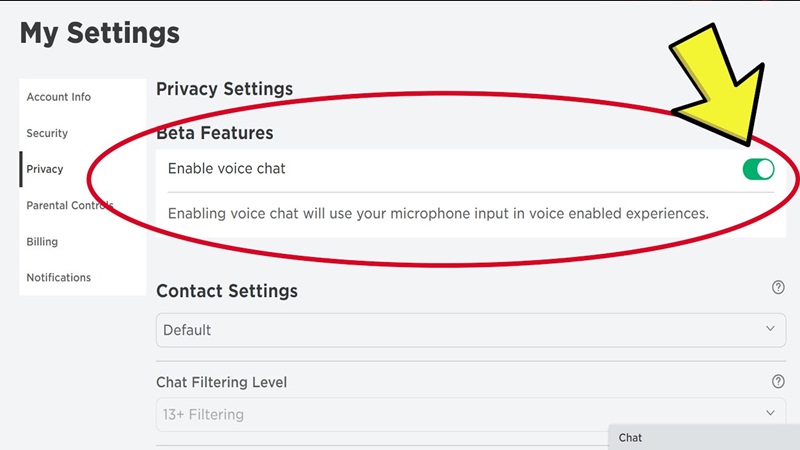Click the Beta Features heading

215,133
